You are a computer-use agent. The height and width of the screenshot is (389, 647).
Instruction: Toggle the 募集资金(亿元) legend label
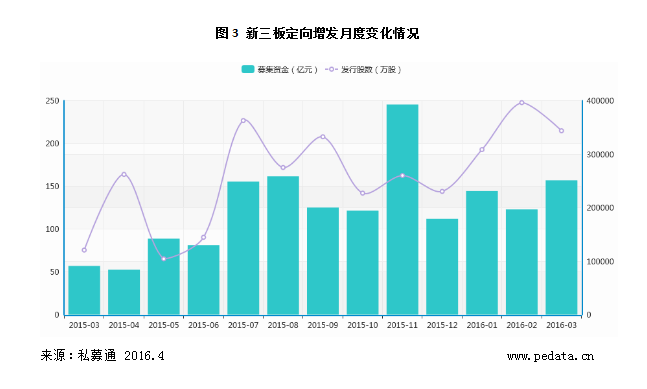288,69
